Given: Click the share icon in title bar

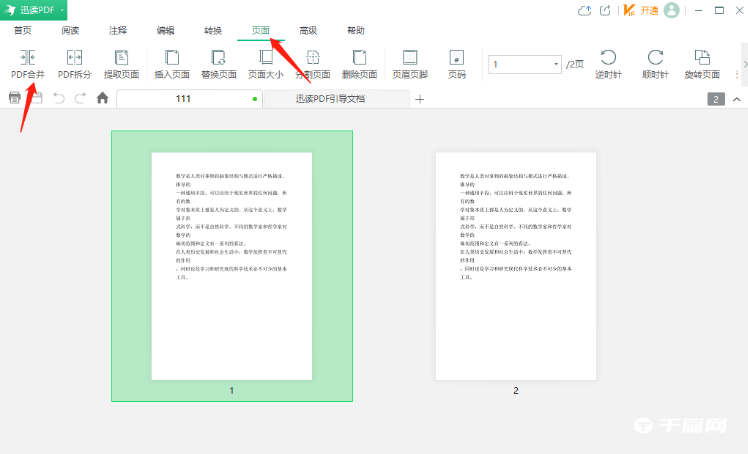Looking at the screenshot, I should point(605,10).
